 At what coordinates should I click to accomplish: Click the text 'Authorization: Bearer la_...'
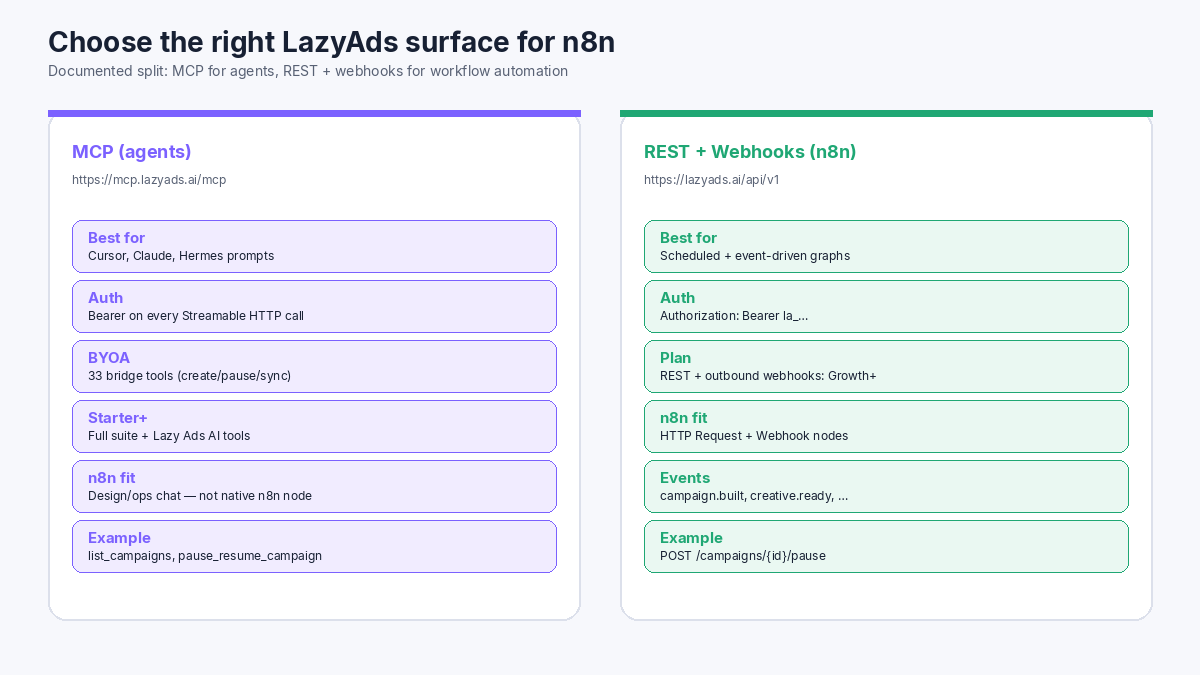(734, 316)
